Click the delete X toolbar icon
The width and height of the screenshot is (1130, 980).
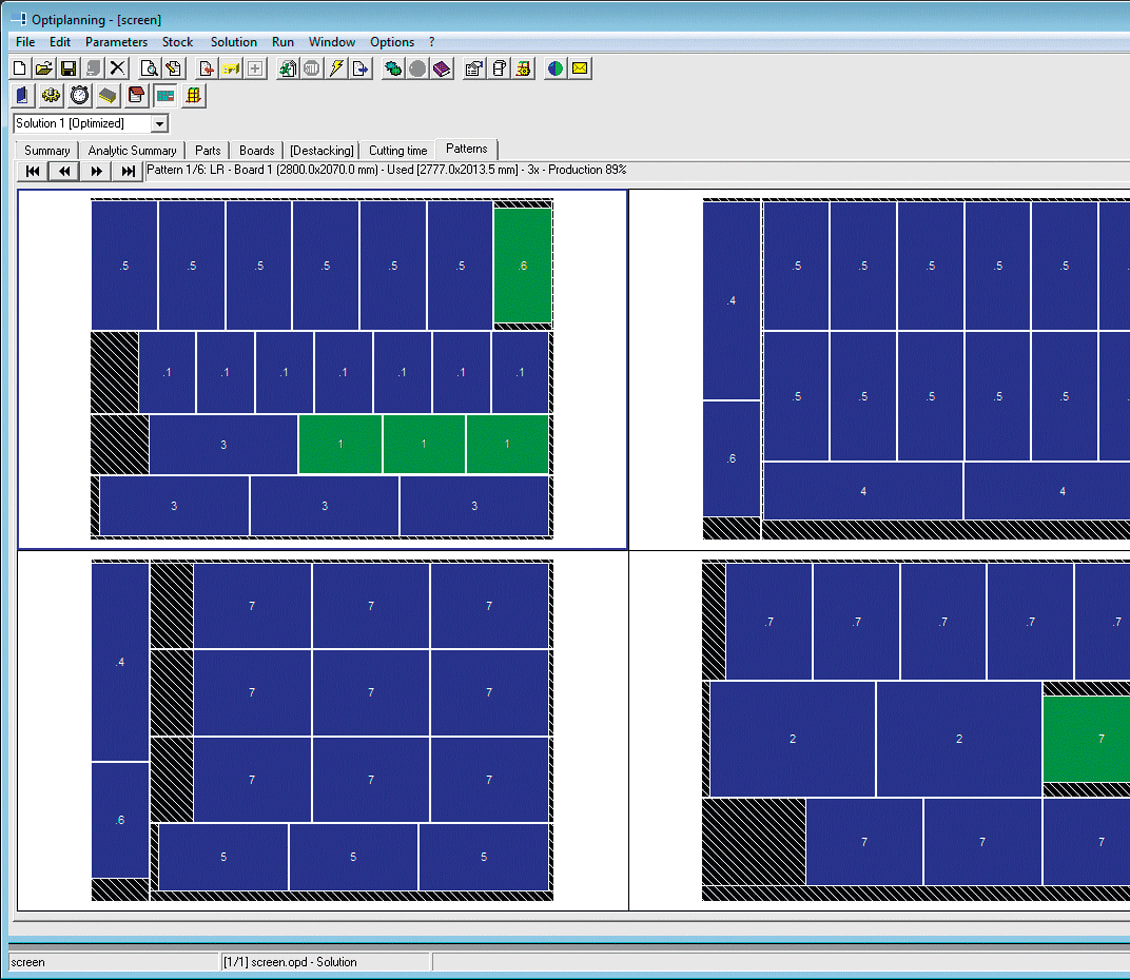click(x=117, y=68)
